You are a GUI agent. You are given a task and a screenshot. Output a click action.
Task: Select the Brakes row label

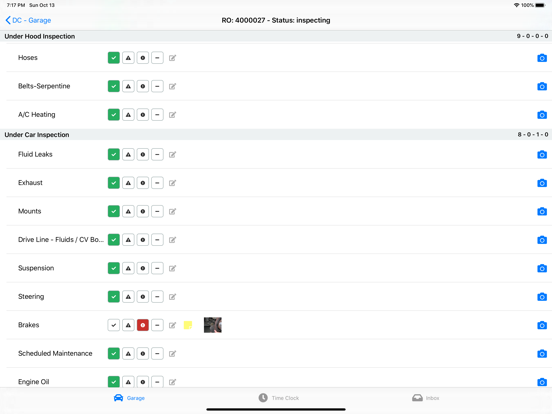point(29,325)
